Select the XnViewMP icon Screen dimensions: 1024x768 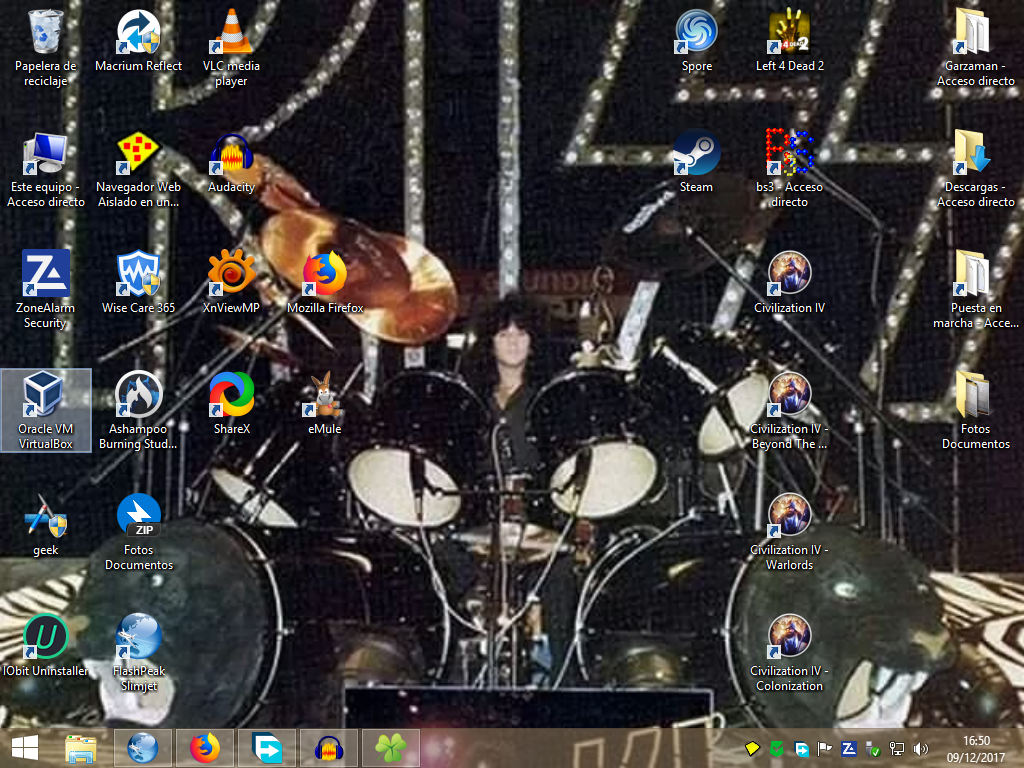tap(231, 283)
